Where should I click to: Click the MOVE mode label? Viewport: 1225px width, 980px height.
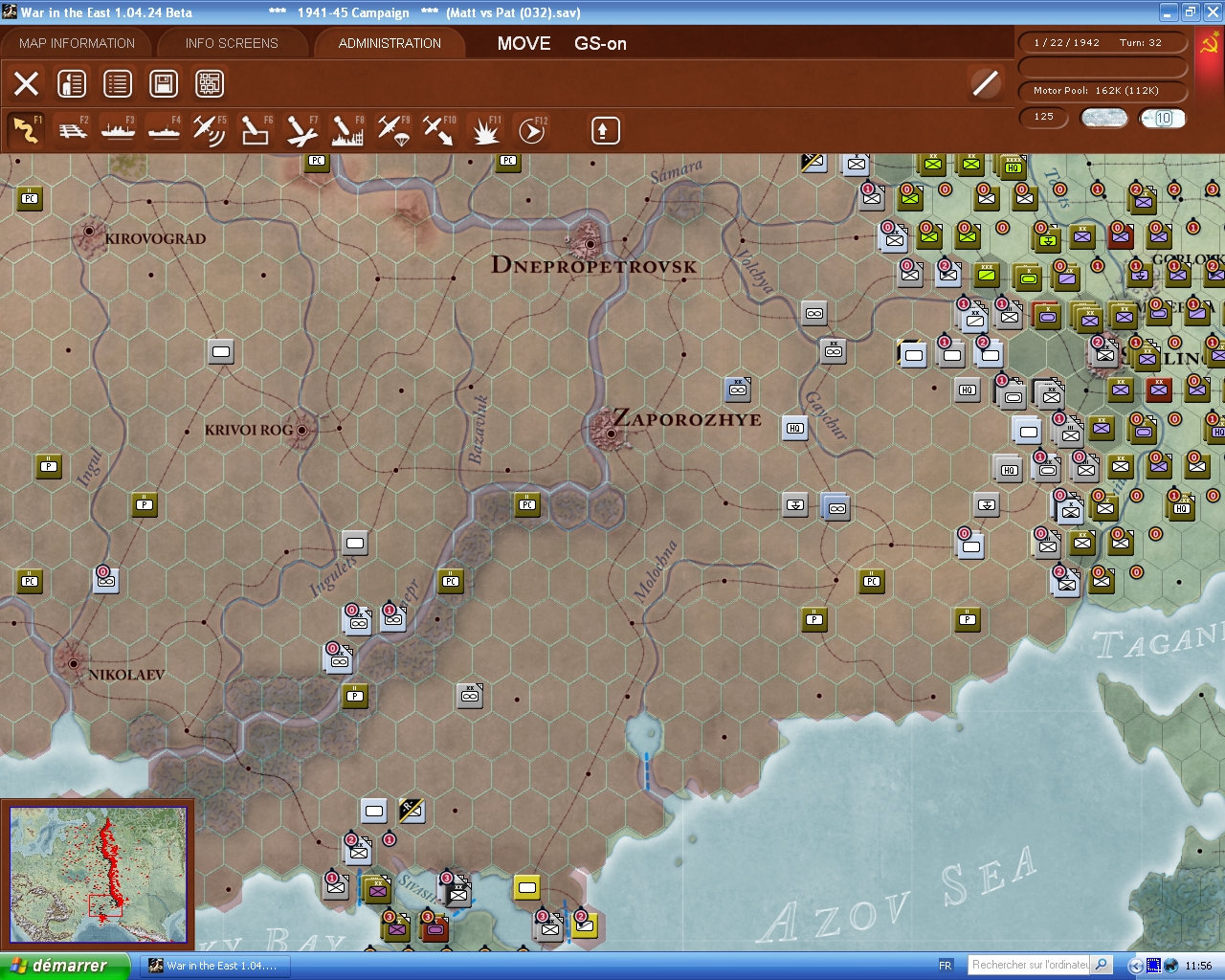523,43
